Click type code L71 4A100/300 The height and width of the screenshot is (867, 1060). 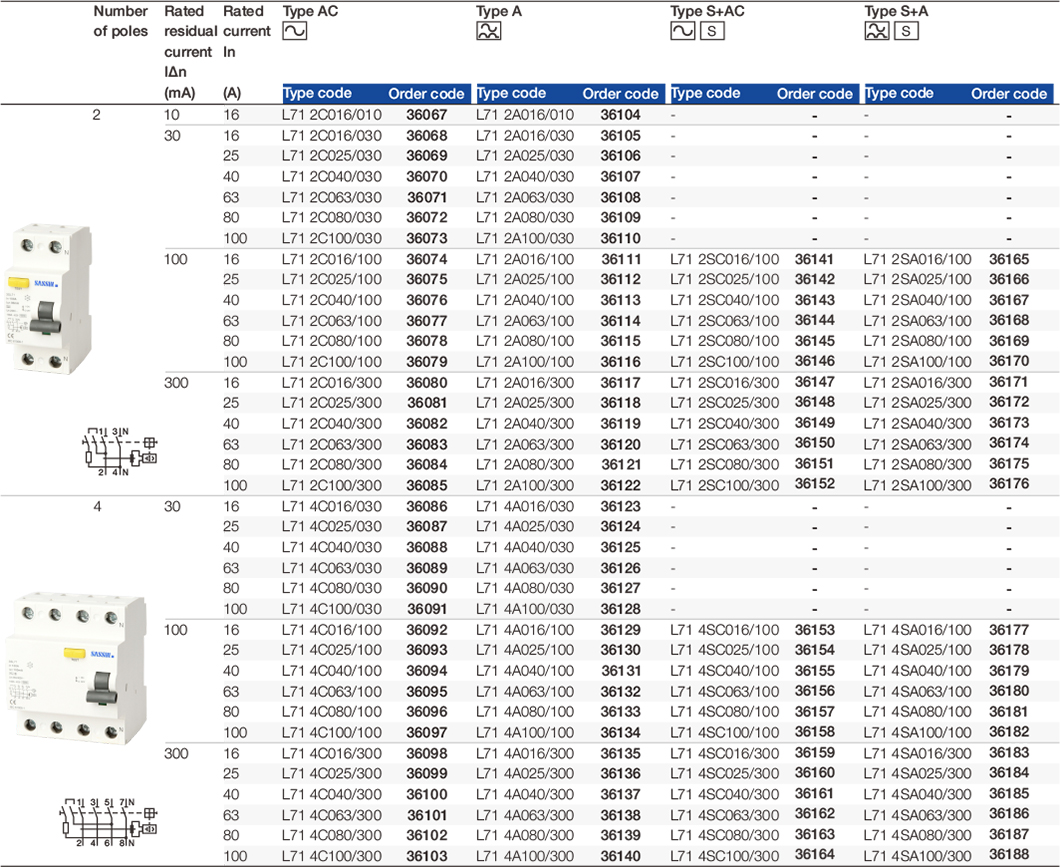click(525, 856)
